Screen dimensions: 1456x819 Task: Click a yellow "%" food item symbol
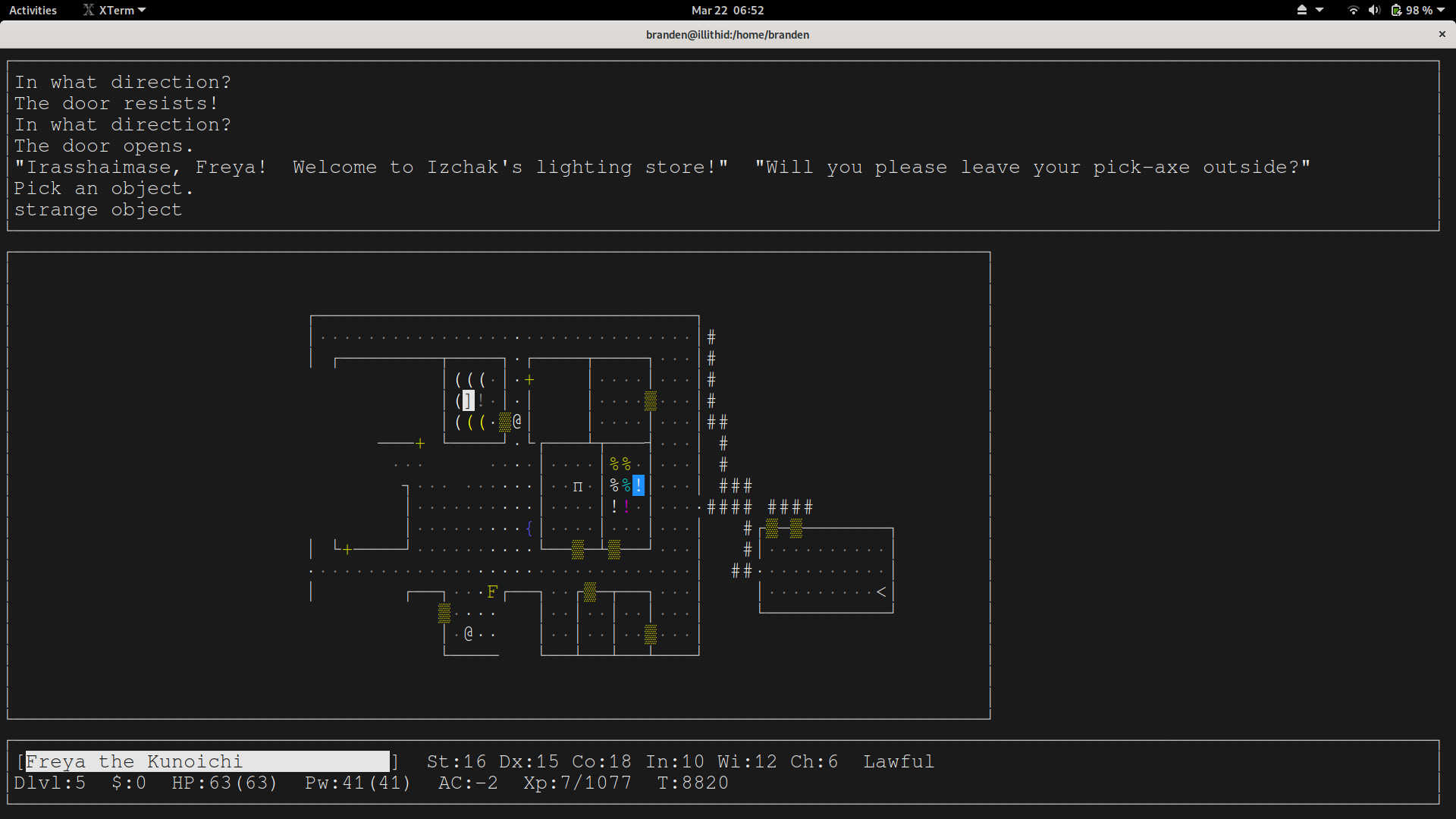click(614, 463)
